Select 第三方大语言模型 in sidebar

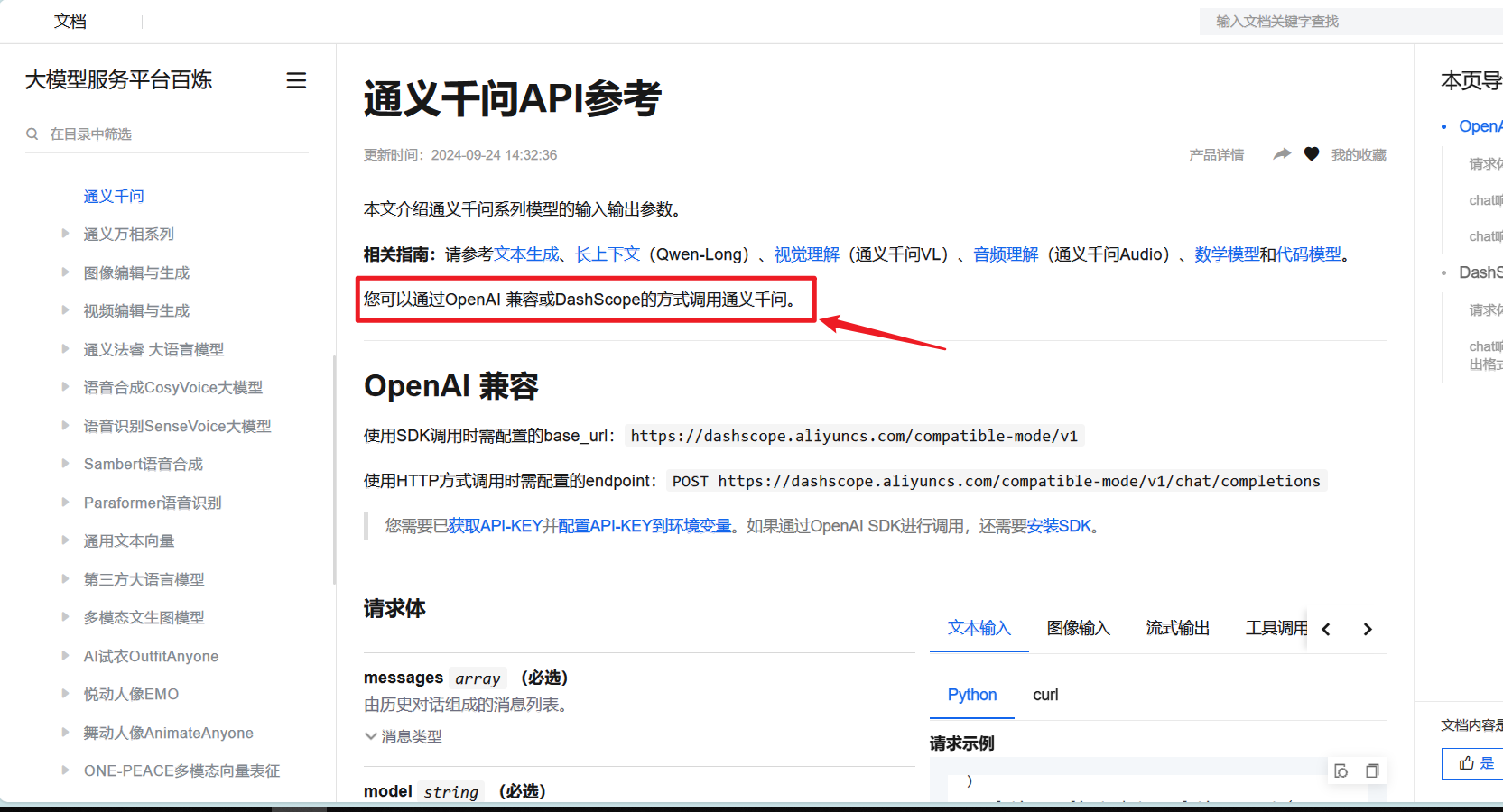(144, 579)
